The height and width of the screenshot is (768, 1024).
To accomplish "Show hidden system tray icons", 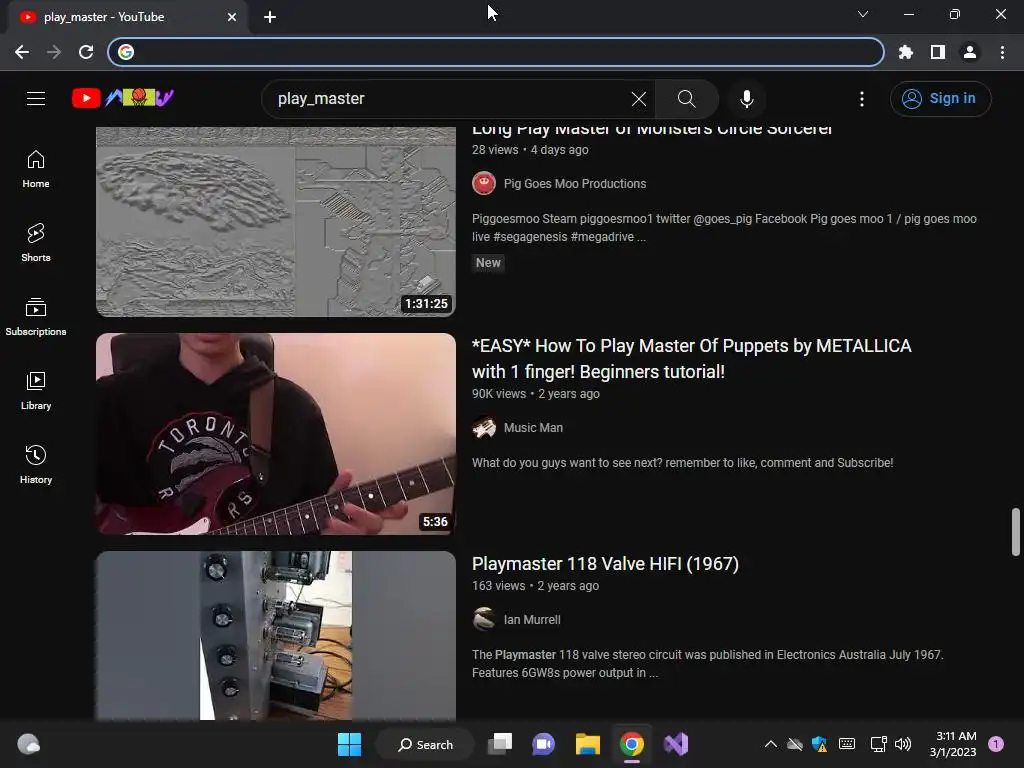I will pos(771,744).
